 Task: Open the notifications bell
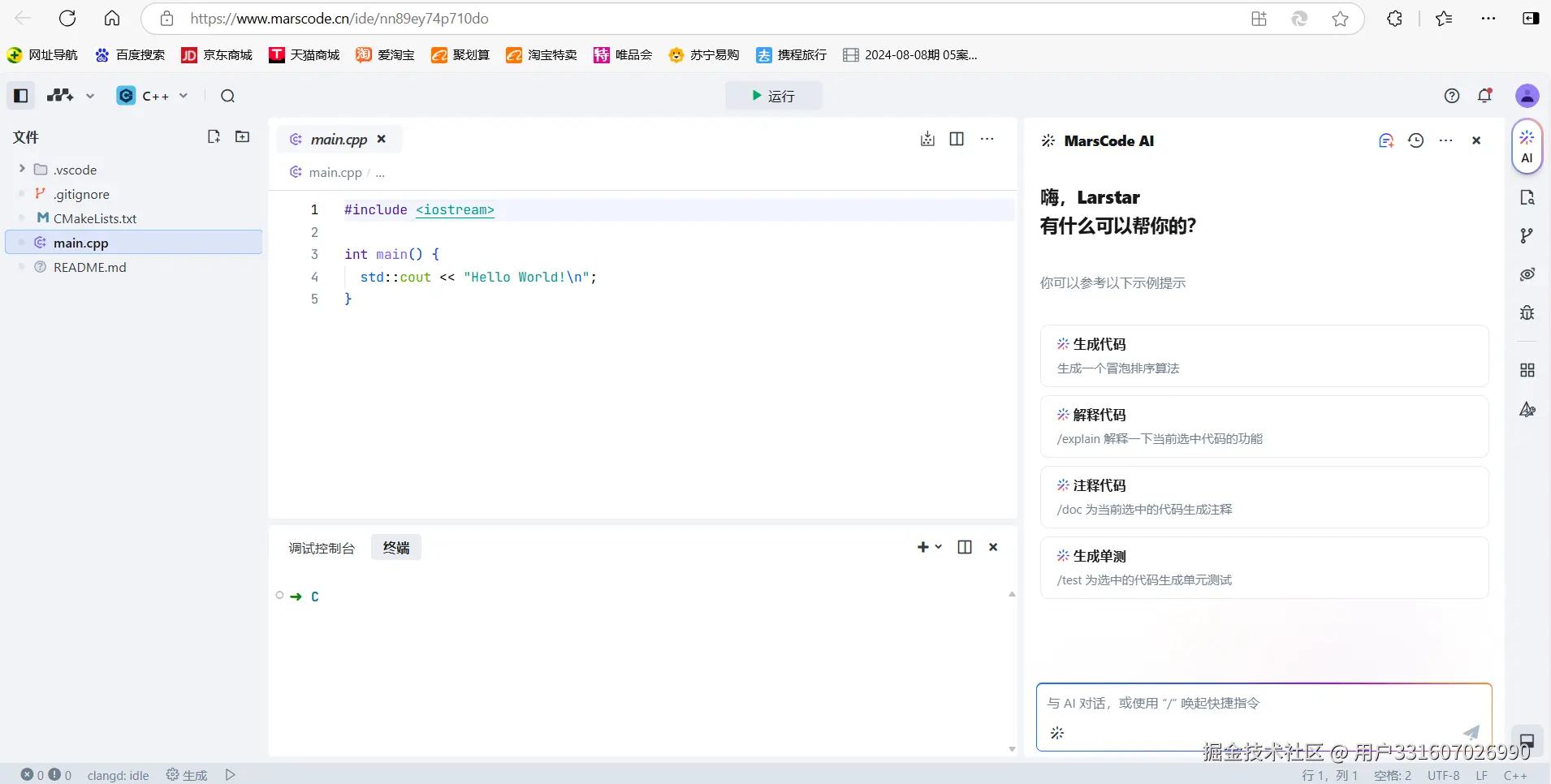click(1485, 96)
